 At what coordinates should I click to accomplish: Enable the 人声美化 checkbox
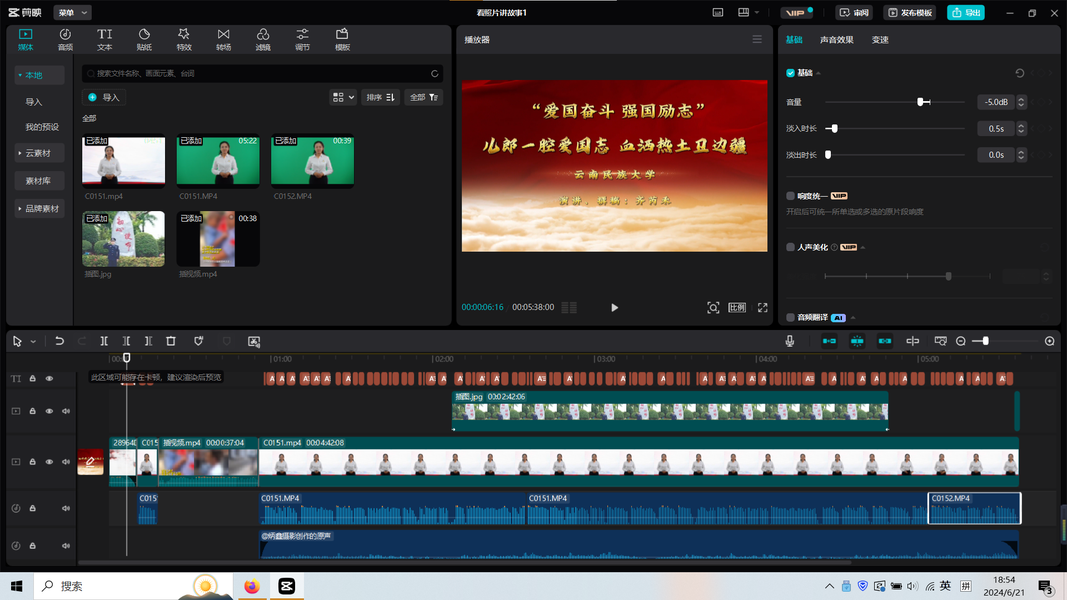coord(790,247)
